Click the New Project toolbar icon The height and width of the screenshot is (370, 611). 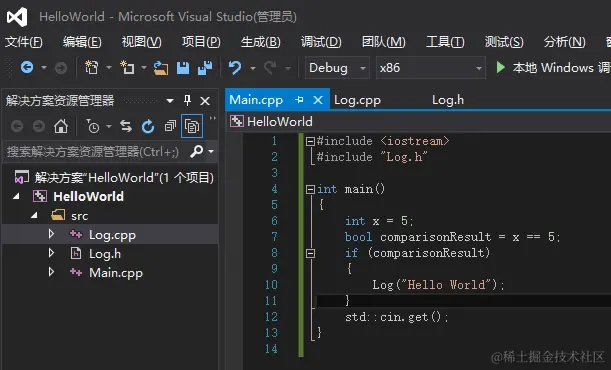click(92, 68)
